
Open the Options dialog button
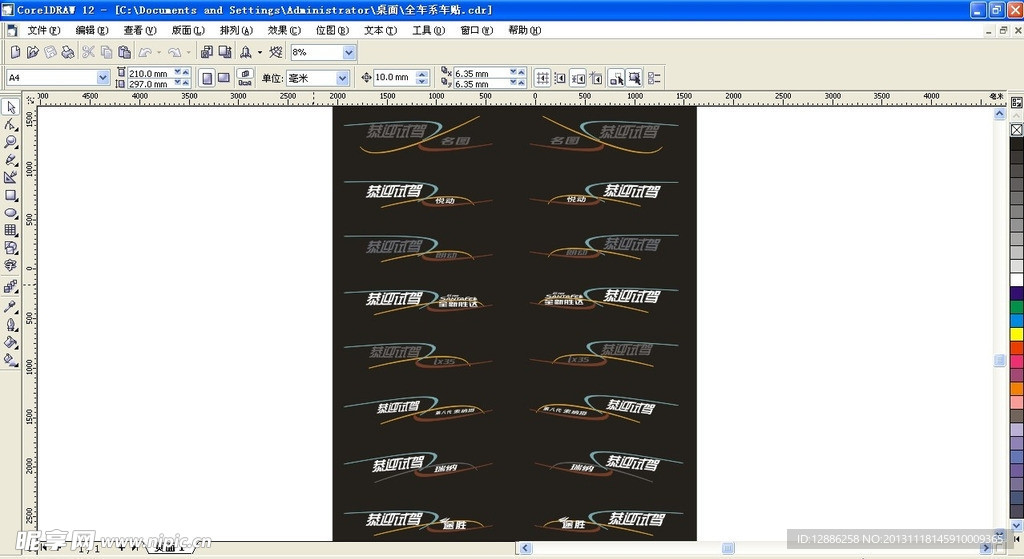tap(654, 78)
